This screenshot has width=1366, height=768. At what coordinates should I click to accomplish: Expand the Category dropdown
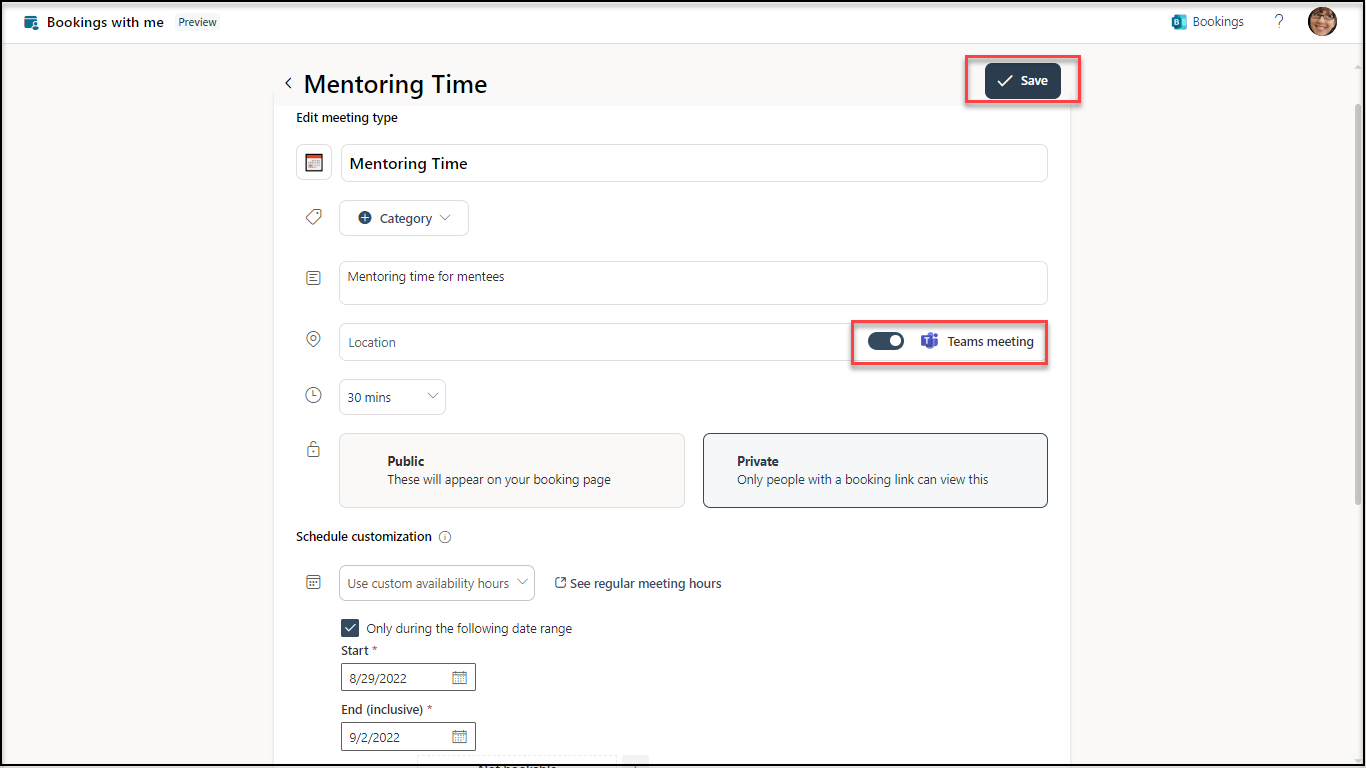click(404, 218)
